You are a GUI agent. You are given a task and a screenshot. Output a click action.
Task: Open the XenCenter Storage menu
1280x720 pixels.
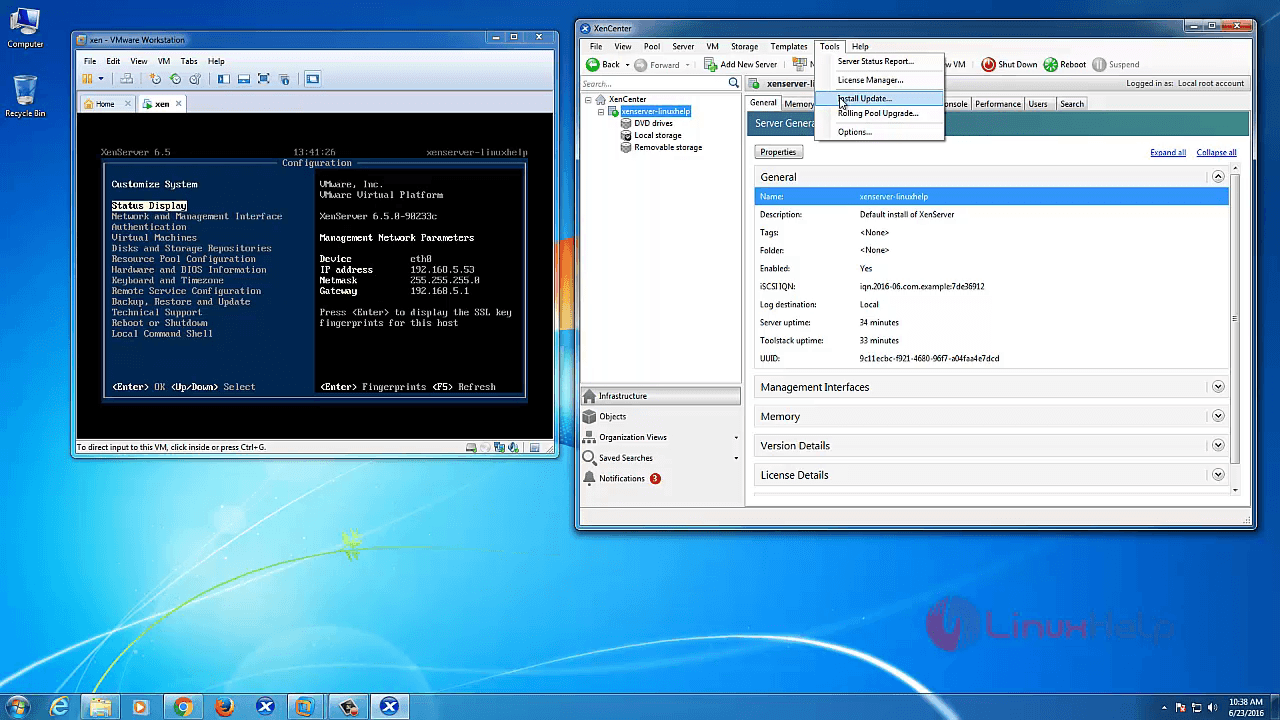744,47
